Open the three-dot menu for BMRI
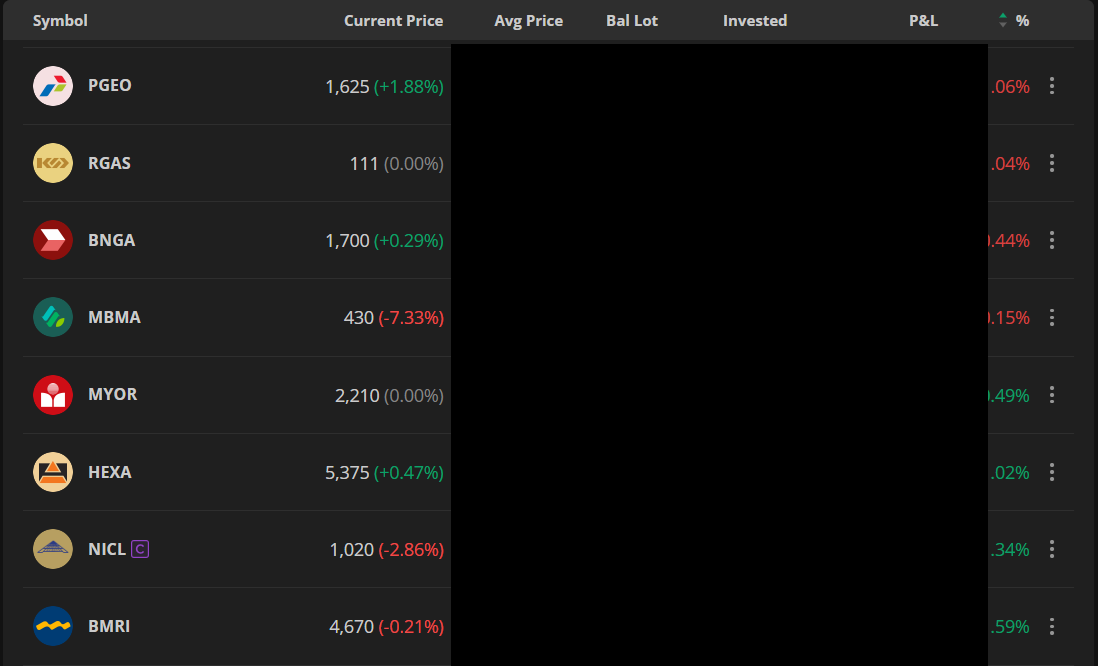Viewport: 1098px width, 666px height. 1051,627
